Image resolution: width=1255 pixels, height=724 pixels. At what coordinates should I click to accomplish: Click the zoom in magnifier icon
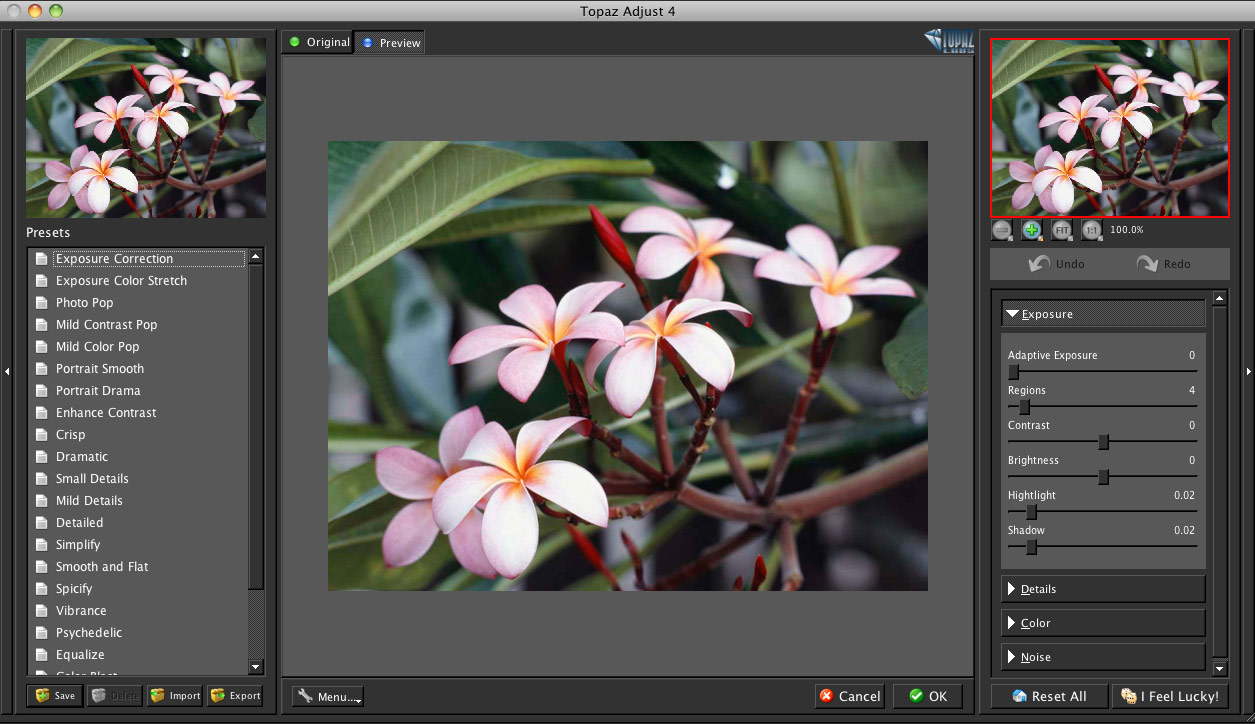tap(1032, 230)
